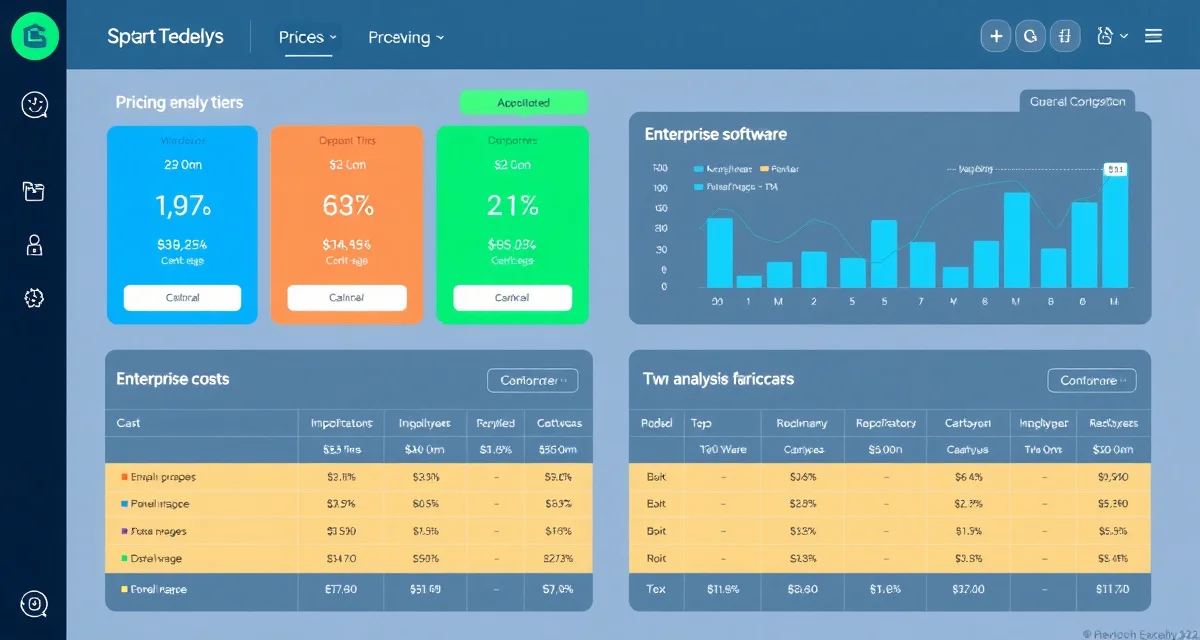Open the clock icon at the sidebar bottom
1200x640 pixels.
[34, 604]
